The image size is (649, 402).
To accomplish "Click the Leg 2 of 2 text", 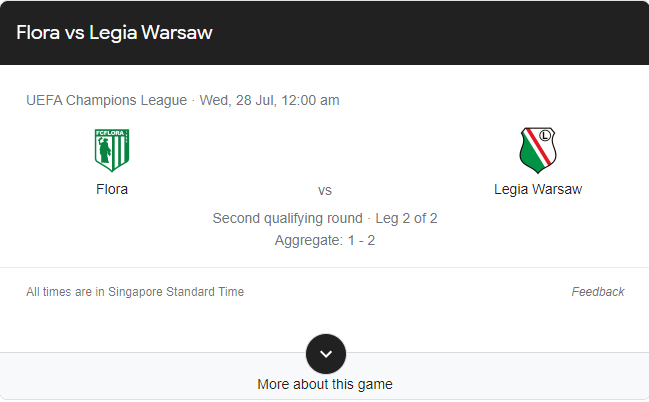I will 406,218.
